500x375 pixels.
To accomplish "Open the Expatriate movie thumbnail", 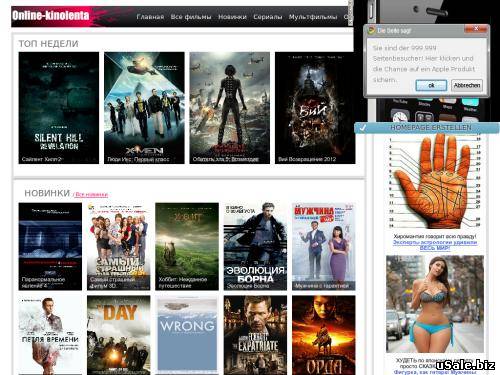I will coord(255,335).
